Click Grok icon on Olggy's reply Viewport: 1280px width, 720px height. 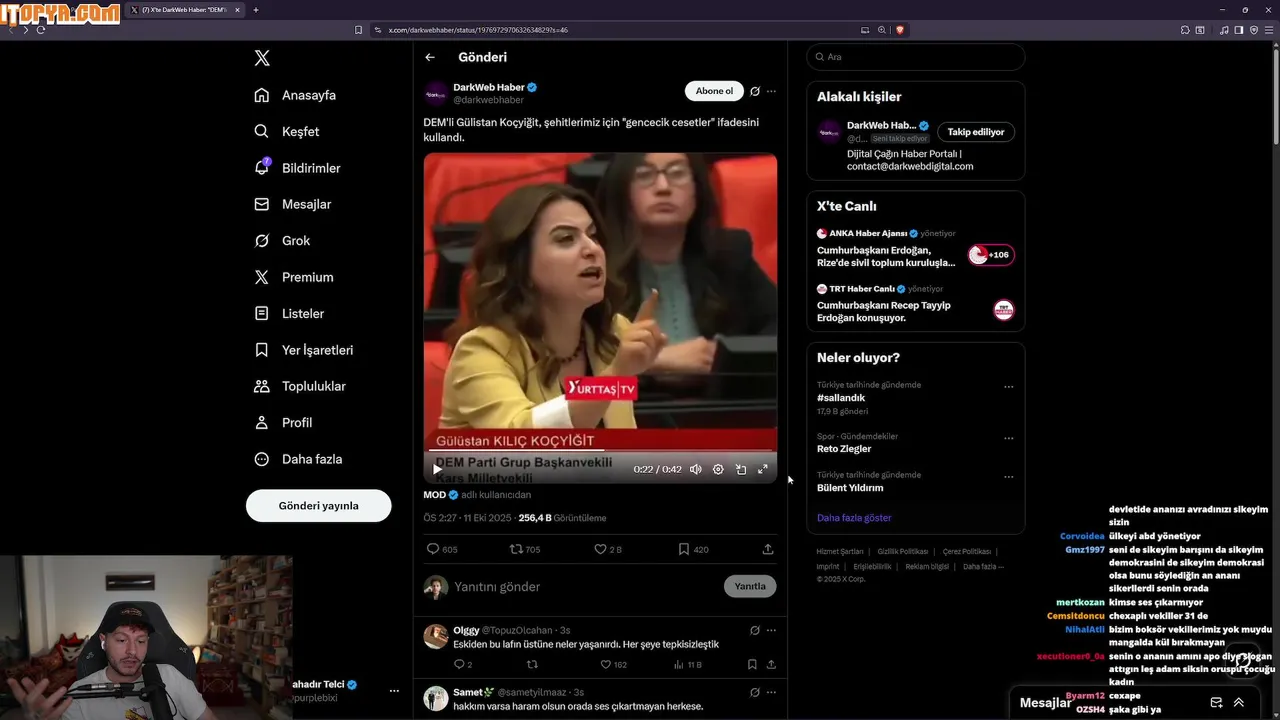755,630
